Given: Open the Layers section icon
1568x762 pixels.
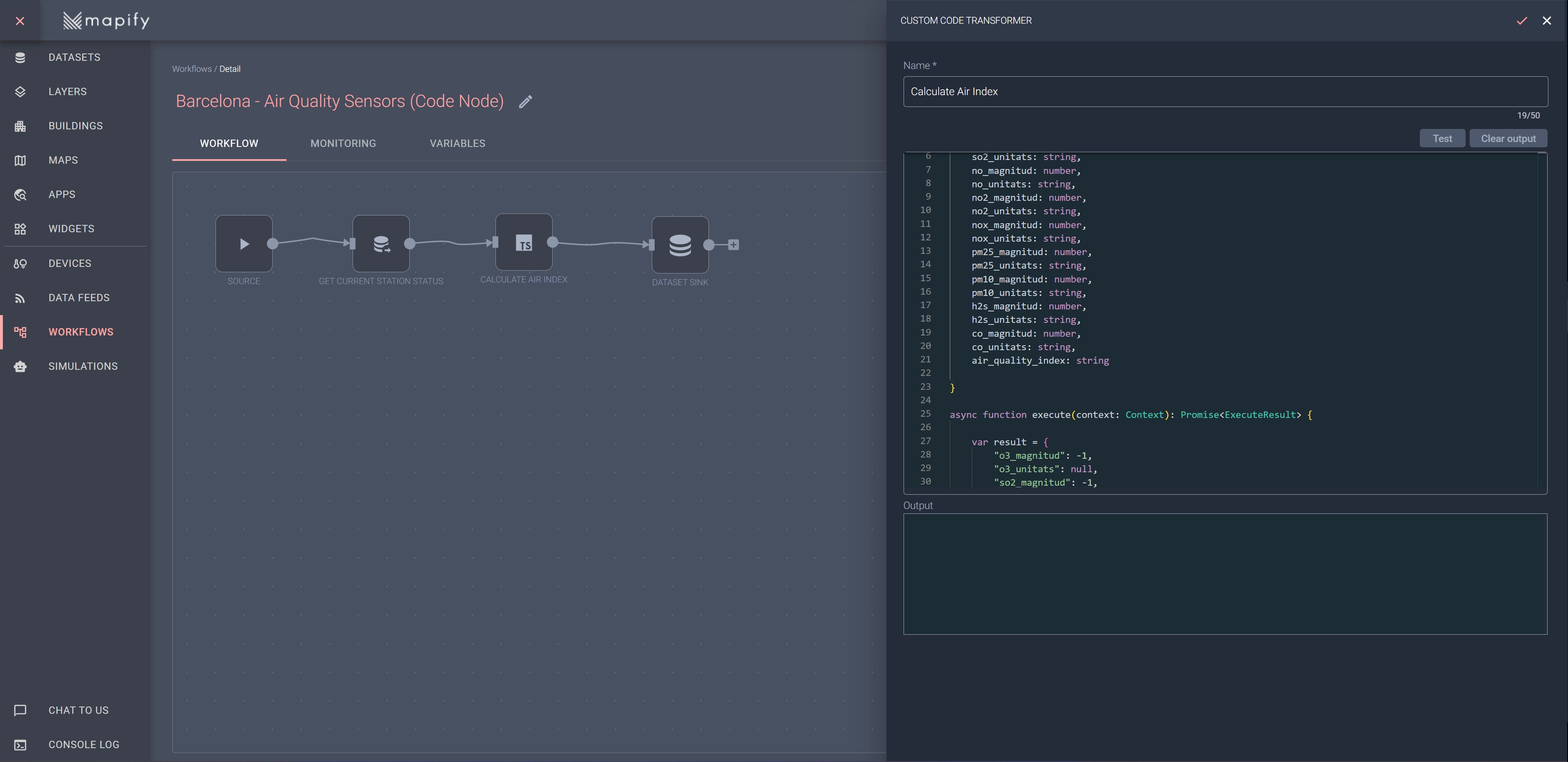Looking at the screenshot, I should coord(20,91).
